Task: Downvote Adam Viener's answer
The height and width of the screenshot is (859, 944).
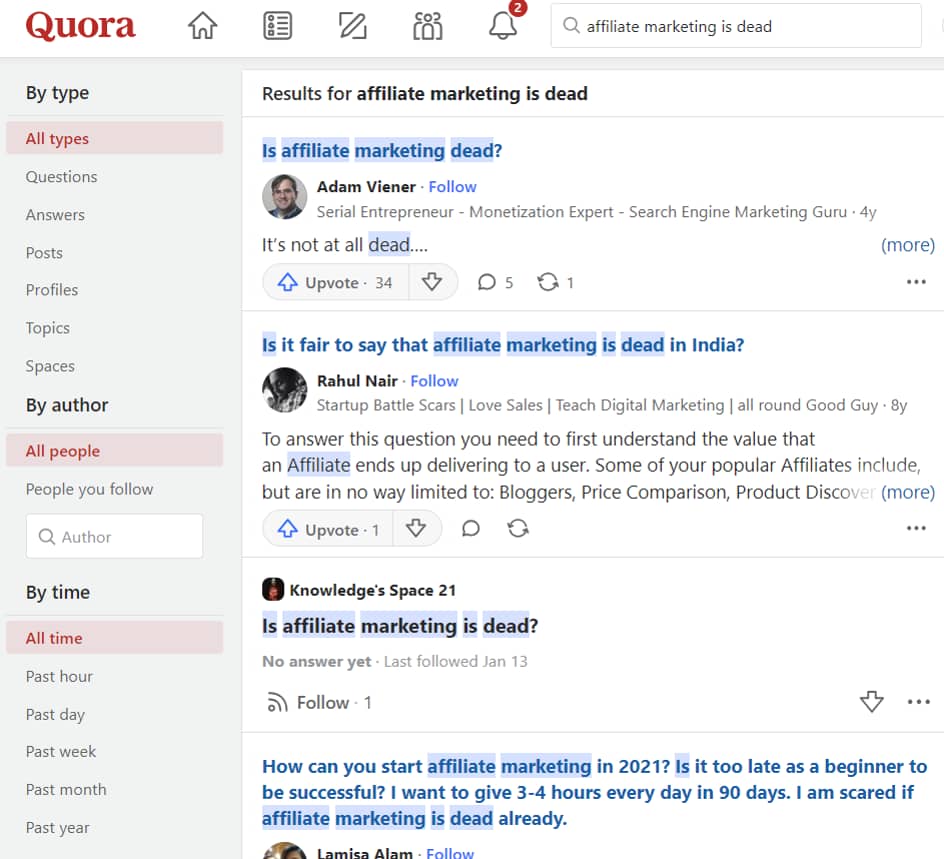Action: coord(432,282)
